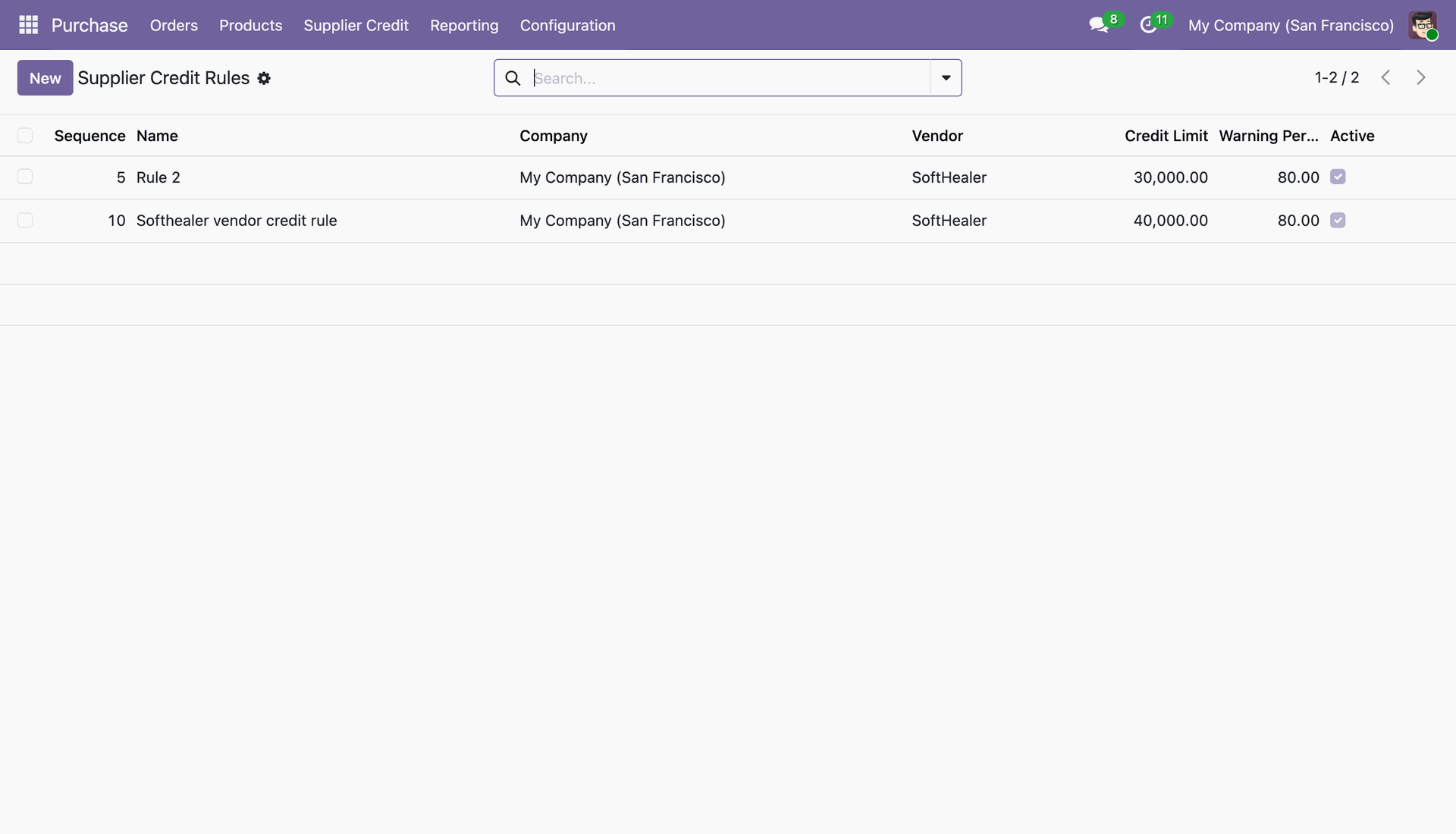Click sequence value 5
This screenshot has height=834, width=1456.
[121, 177]
